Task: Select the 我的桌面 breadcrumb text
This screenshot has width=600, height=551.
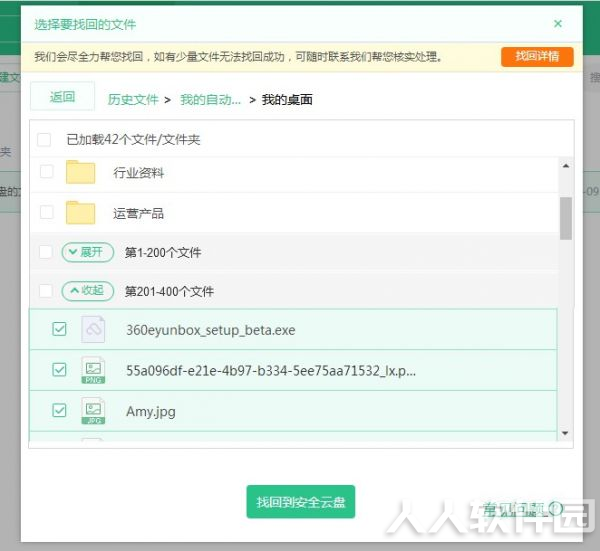Action: pyautogui.click(x=287, y=99)
